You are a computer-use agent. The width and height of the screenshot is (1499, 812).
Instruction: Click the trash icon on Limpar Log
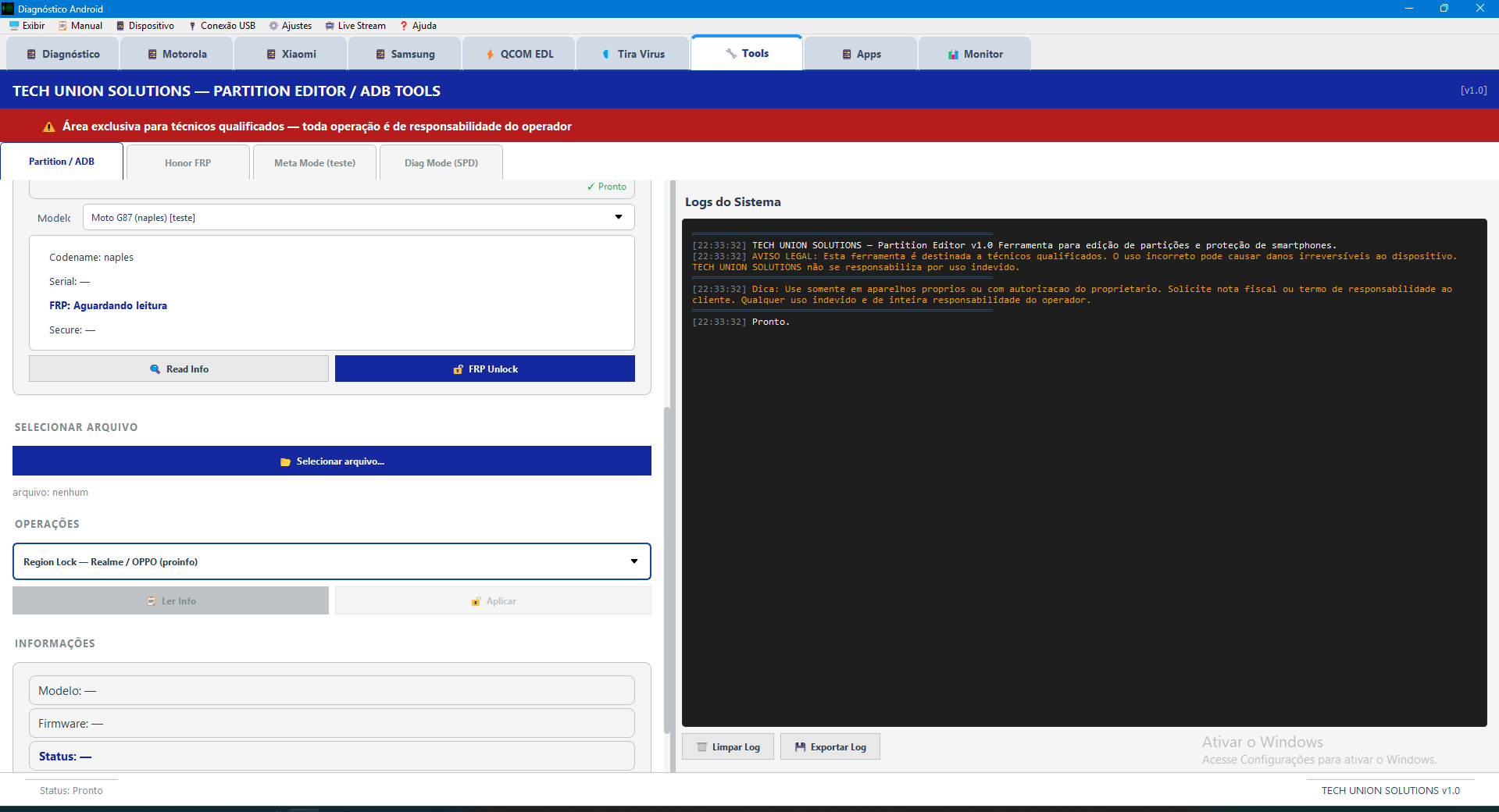(701, 746)
